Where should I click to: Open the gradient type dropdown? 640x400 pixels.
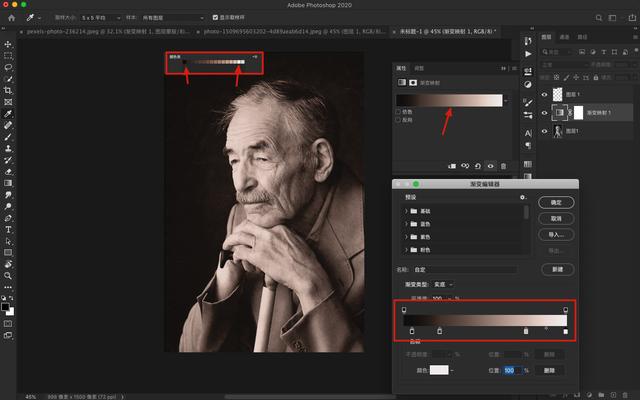pos(443,284)
